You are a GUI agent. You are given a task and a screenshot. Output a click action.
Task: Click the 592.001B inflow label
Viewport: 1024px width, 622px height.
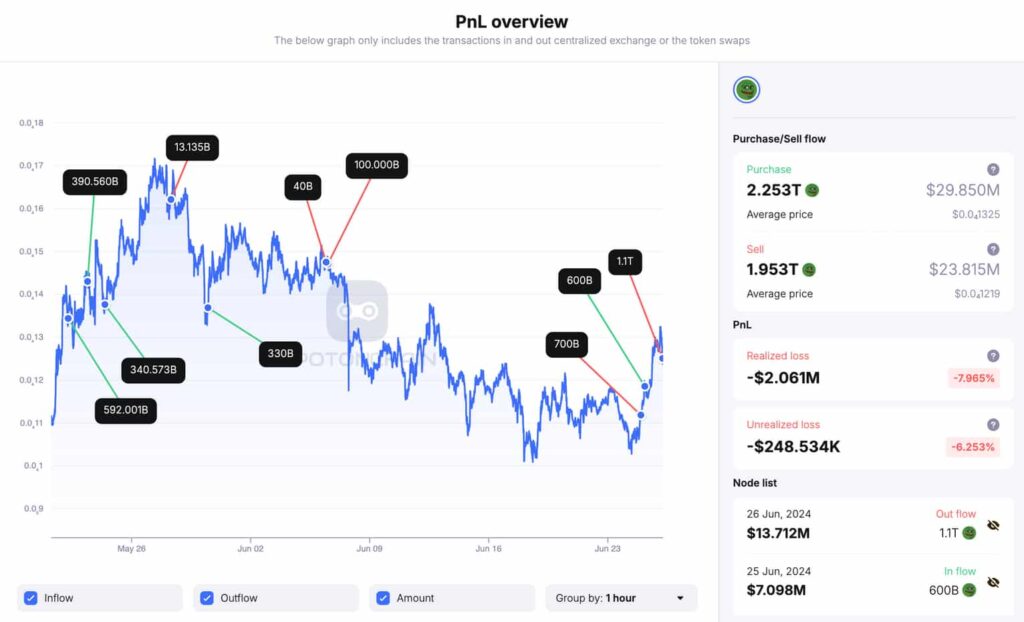(x=126, y=410)
